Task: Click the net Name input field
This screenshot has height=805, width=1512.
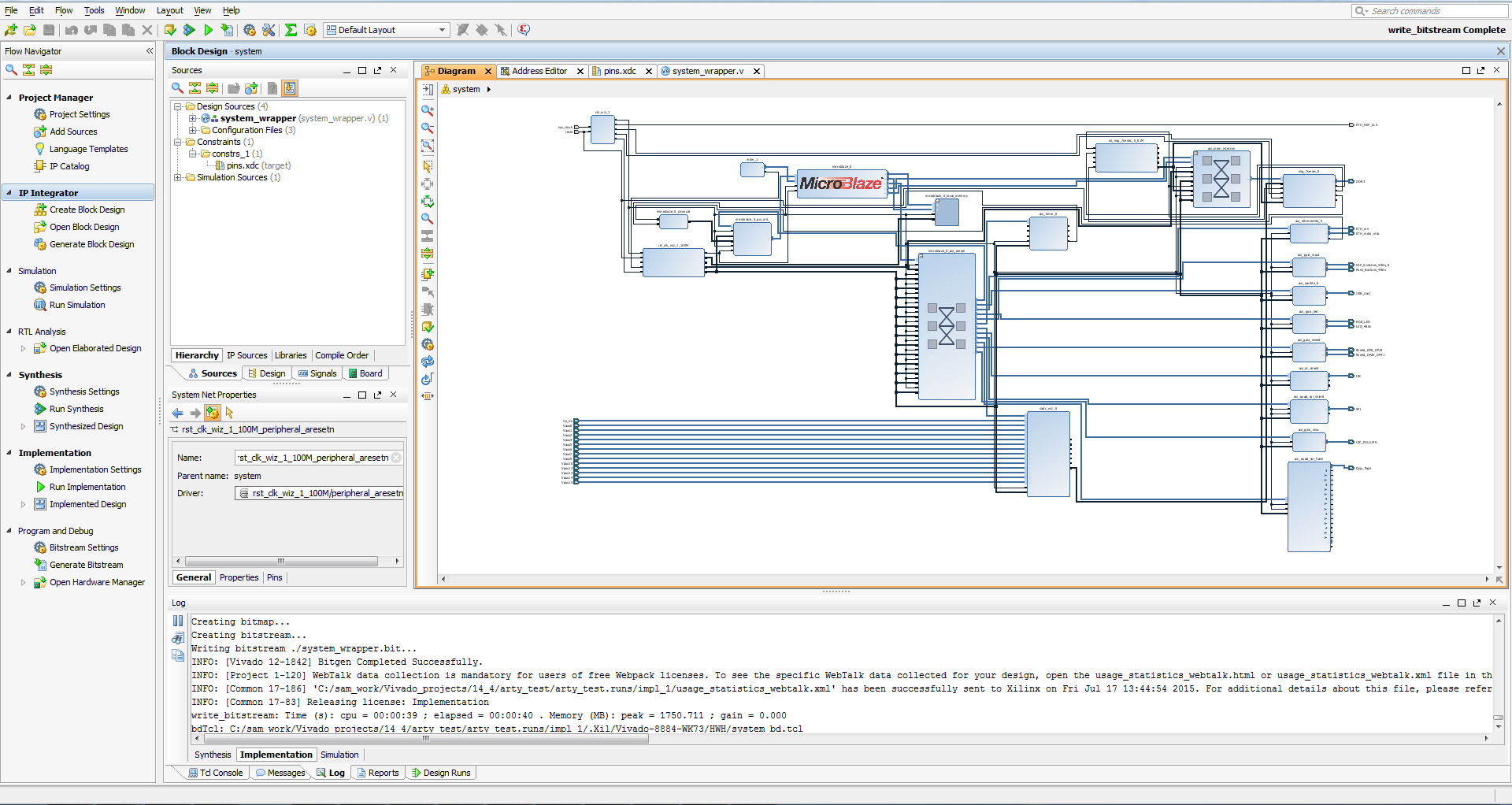Action: (319, 458)
